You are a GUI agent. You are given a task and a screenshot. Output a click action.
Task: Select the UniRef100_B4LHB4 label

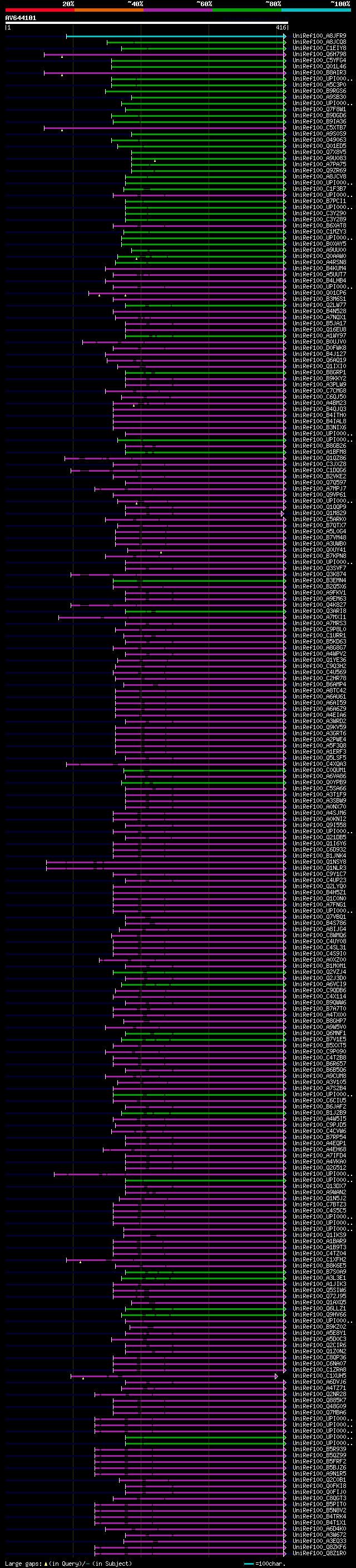pyautogui.click(x=319, y=280)
